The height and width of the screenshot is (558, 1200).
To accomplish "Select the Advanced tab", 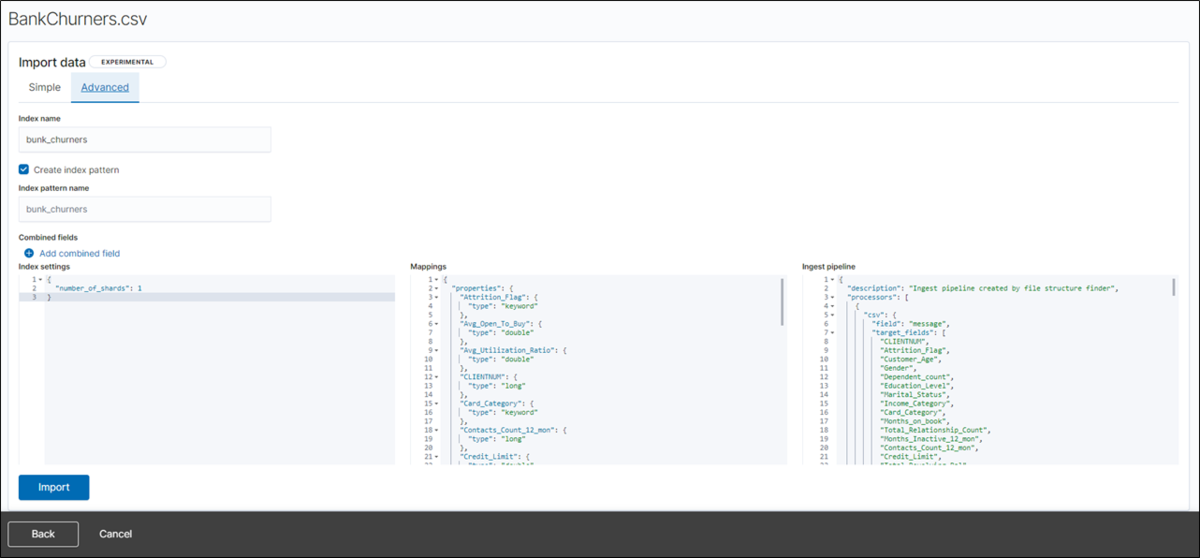I will pyautogui.click(x=105, y=88).
